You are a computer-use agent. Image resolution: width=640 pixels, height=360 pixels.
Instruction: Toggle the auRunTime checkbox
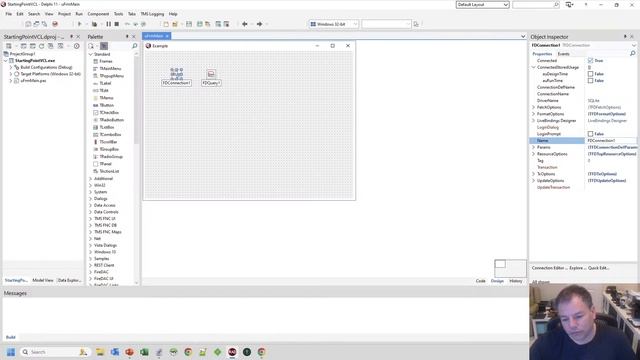(x=590, y=80)
